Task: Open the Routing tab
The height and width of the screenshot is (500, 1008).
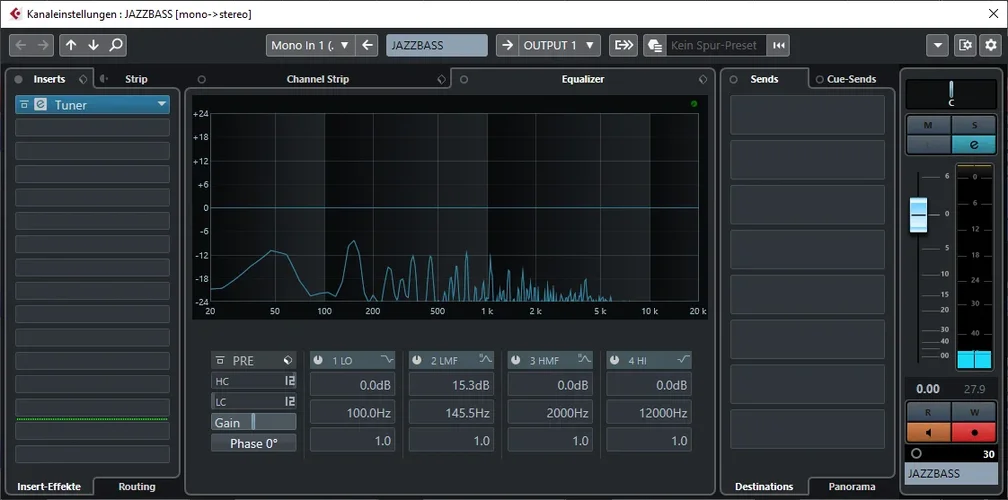Action: pyautogui.click(x=137, y=487)
